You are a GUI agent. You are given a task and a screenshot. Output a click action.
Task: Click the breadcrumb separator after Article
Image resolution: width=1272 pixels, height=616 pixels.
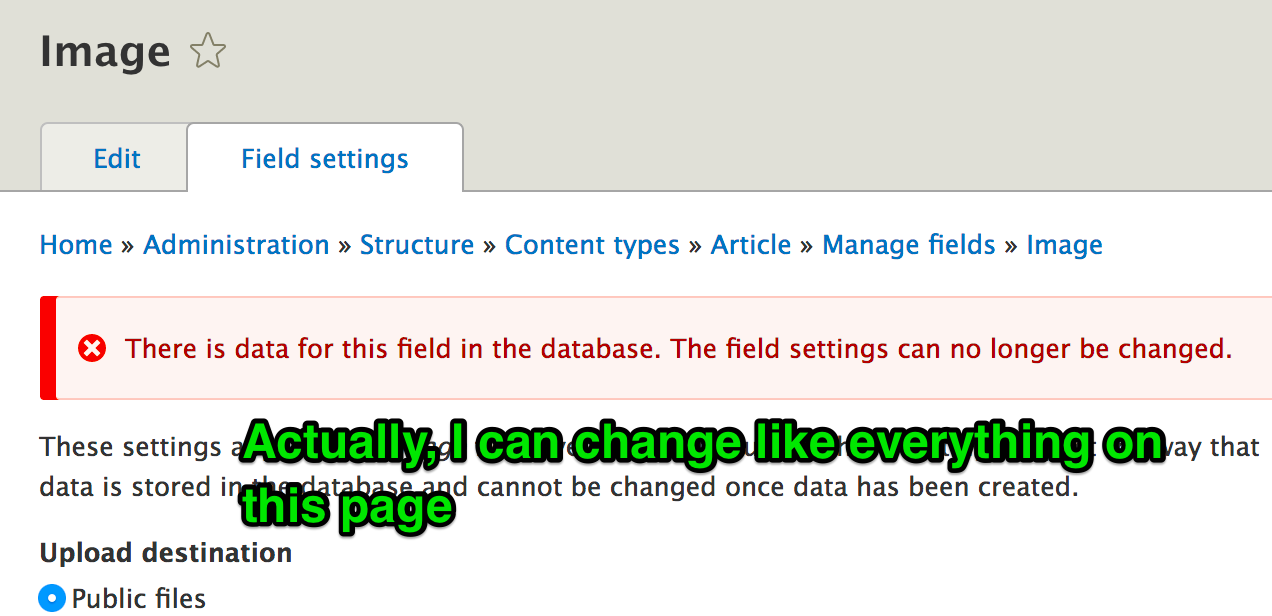806,245
